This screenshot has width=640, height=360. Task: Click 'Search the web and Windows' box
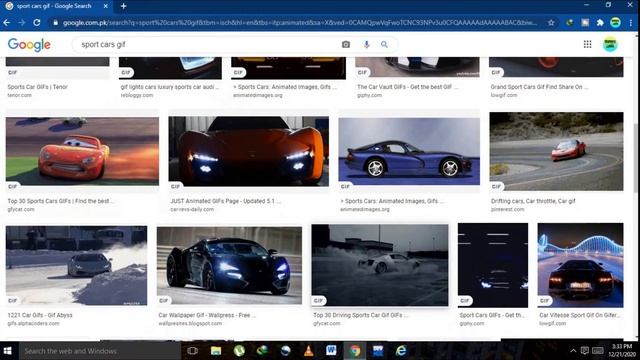coord(100,351)
